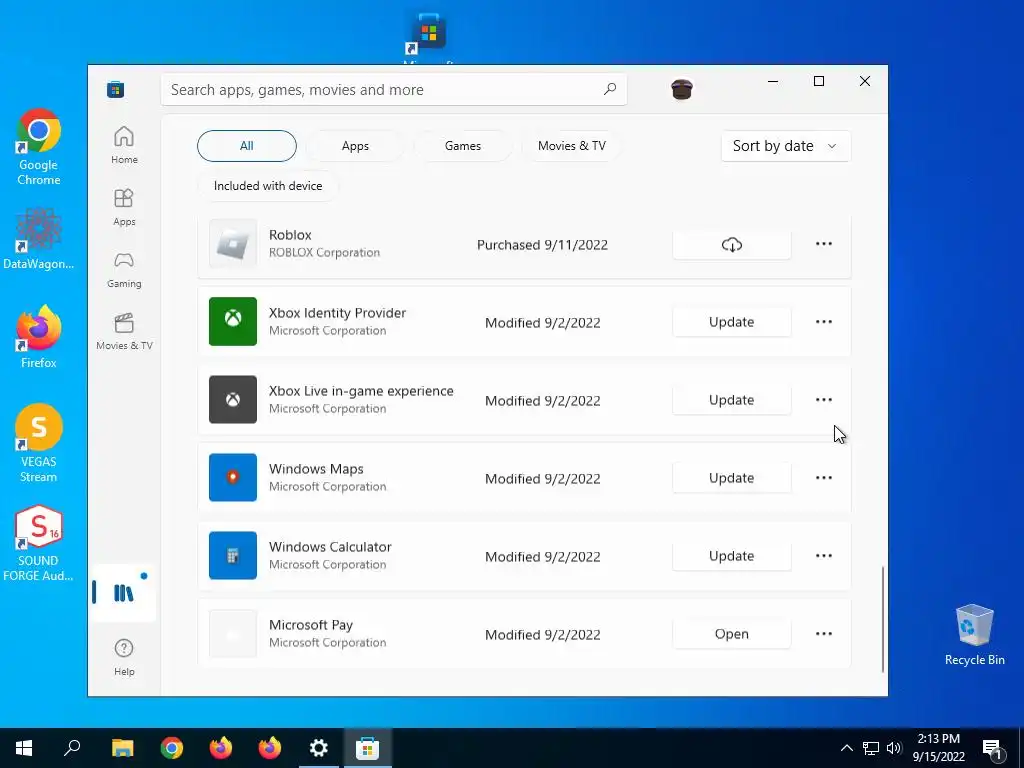Open Chrome from the taskbar
This screenshot has height=768, width=1024.
click(172, 748)
